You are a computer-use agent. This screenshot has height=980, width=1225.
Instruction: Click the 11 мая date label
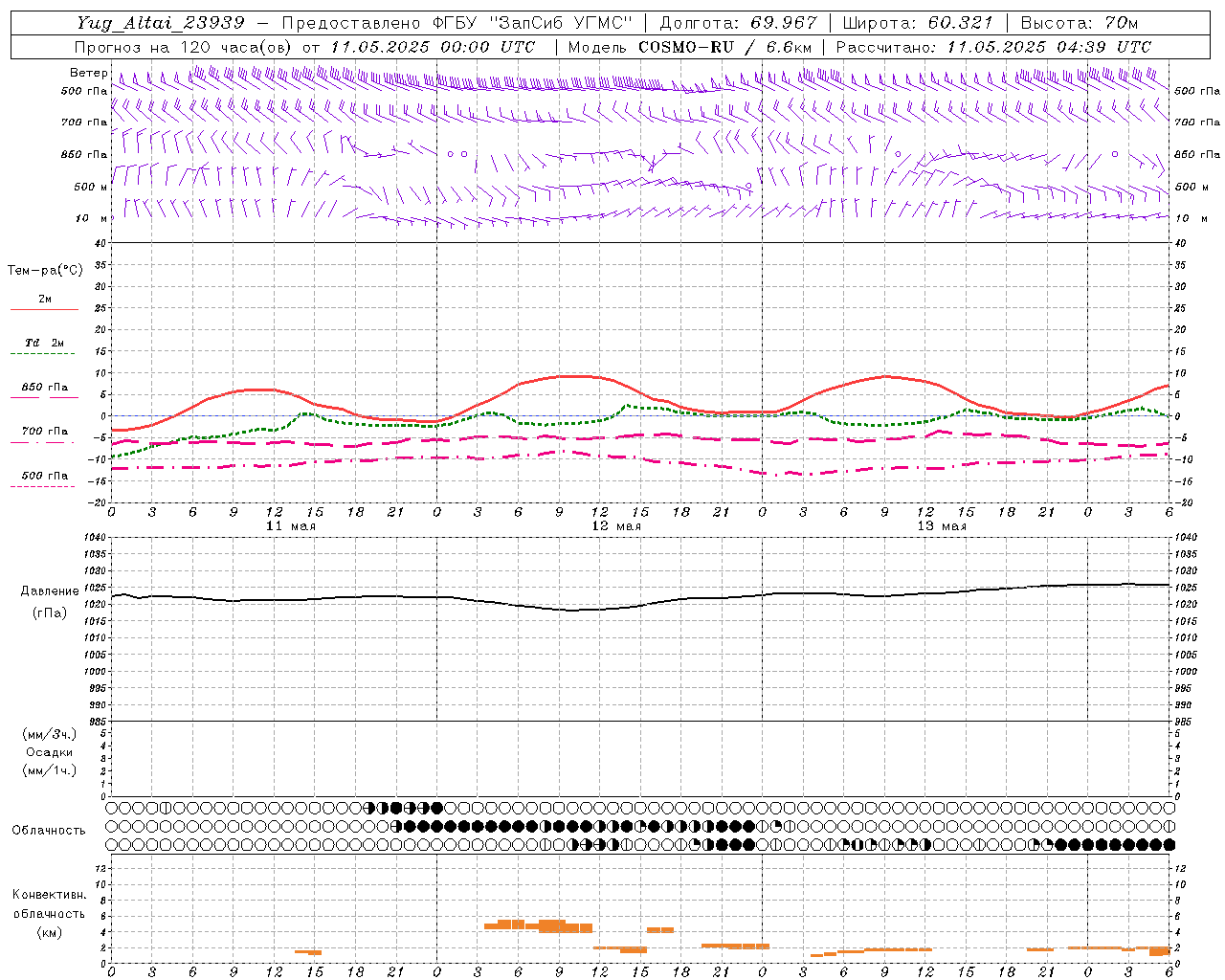[291, 526]
